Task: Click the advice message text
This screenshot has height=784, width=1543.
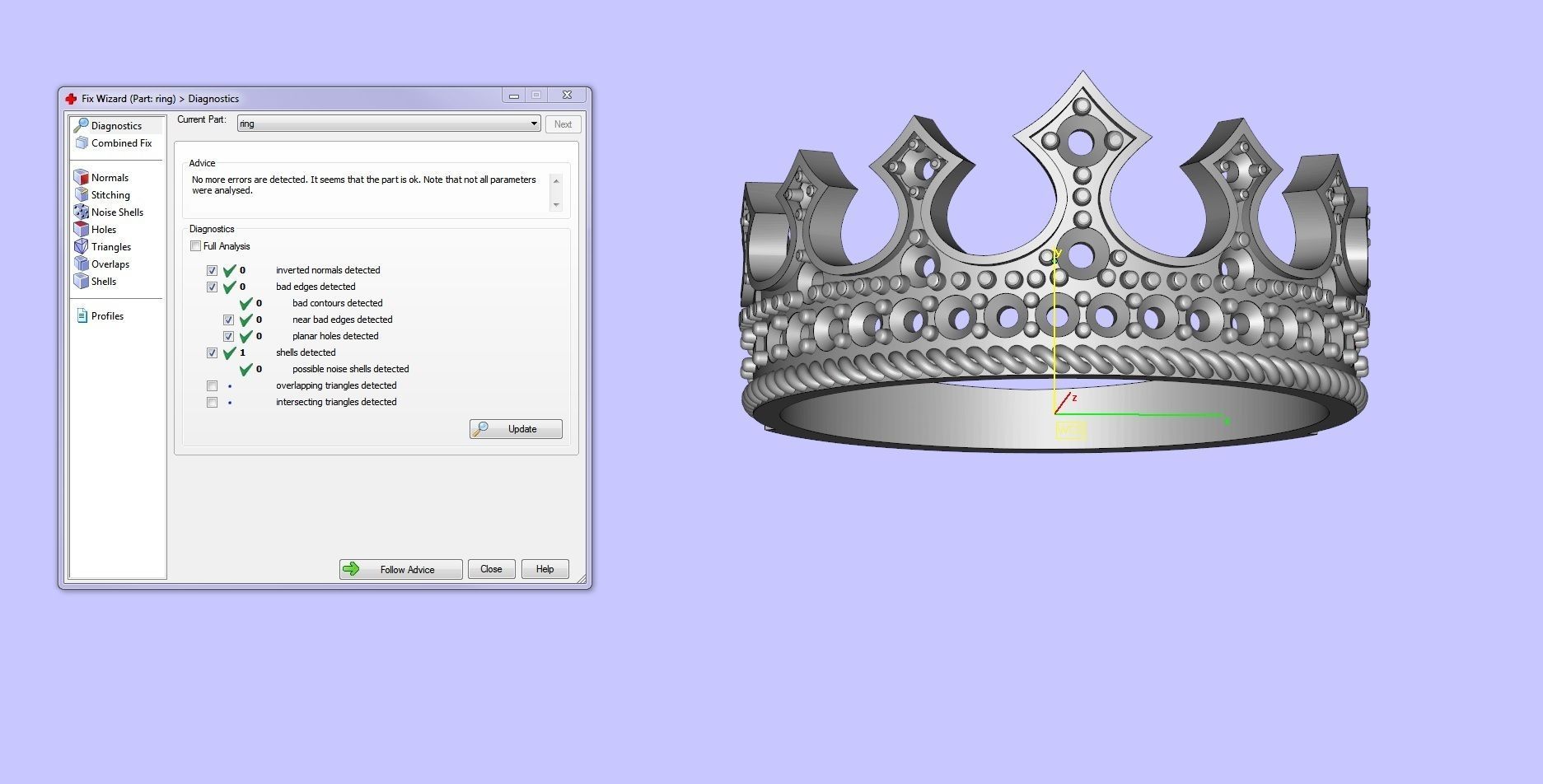Action: (x=363, y=184)
